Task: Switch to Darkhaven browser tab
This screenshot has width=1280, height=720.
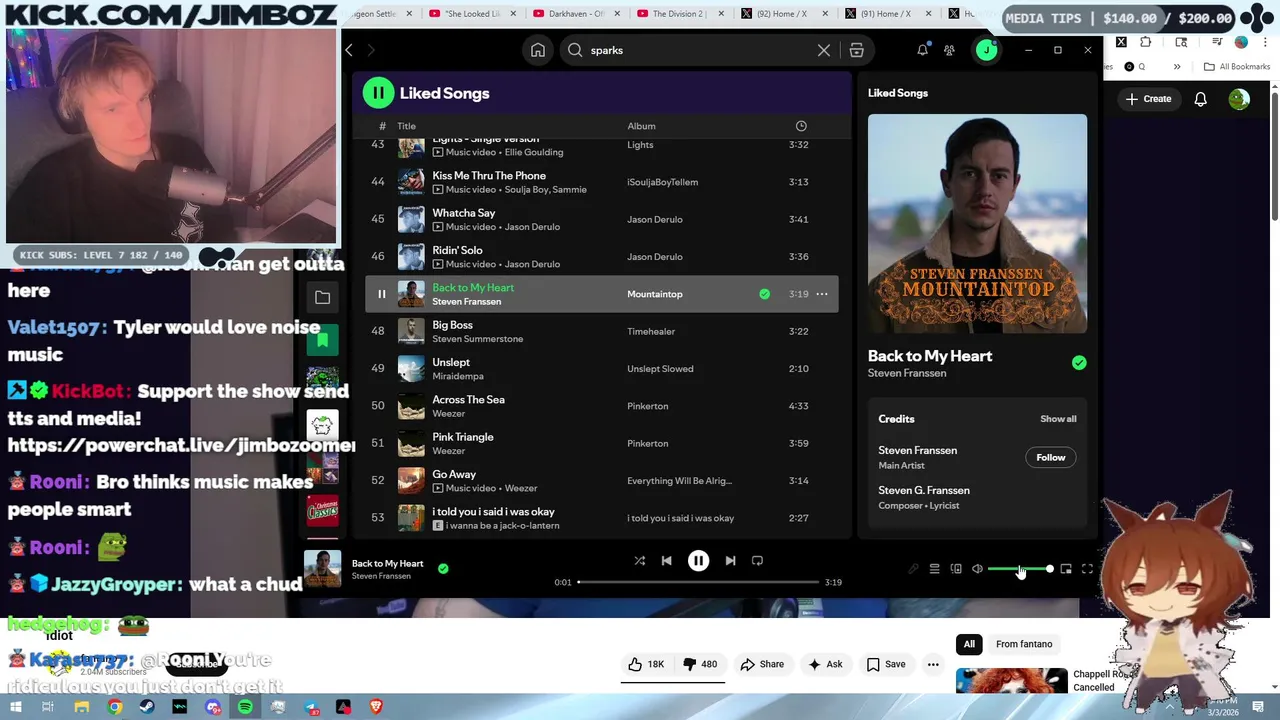Action: [x=575, y=14]
